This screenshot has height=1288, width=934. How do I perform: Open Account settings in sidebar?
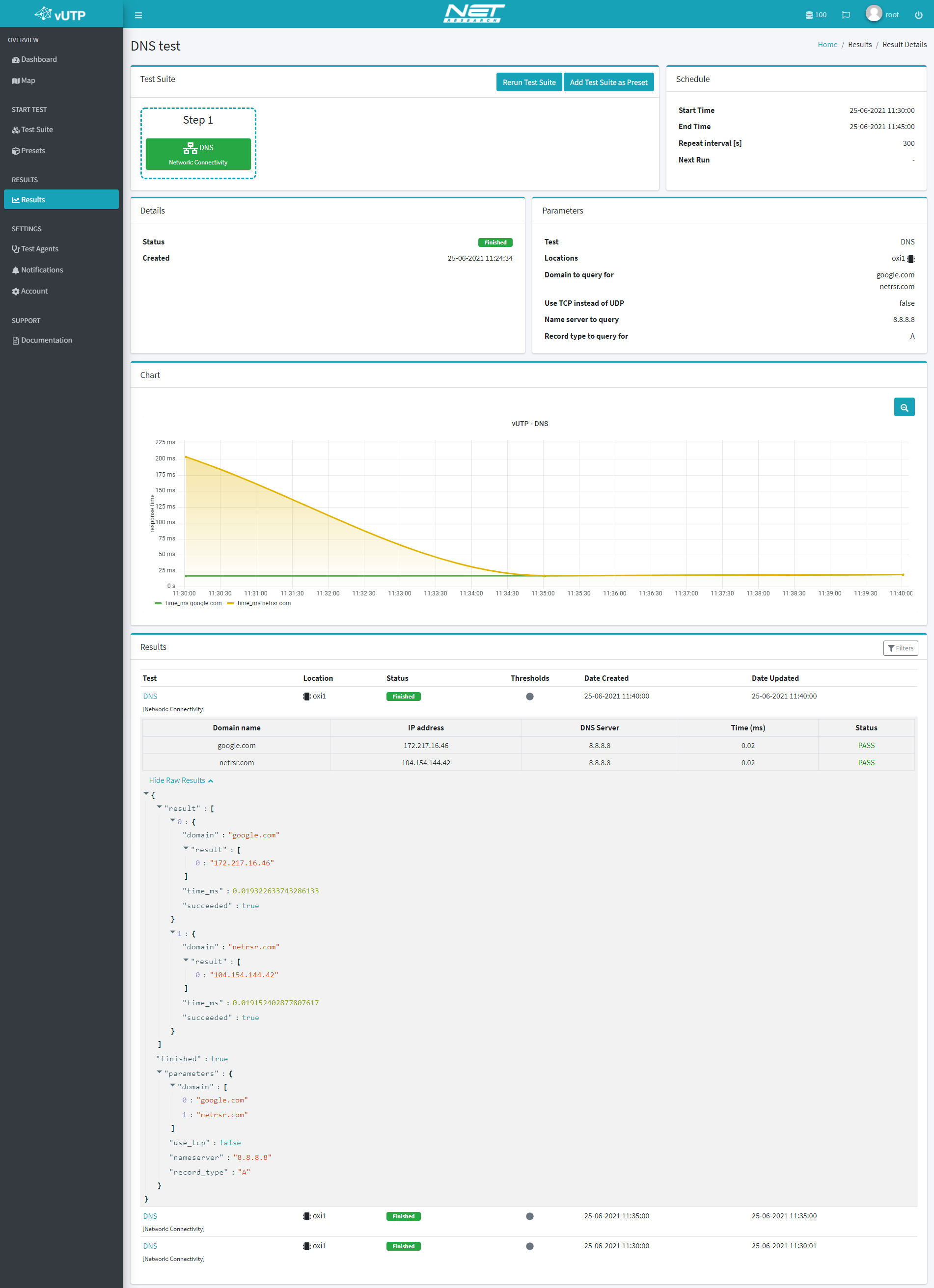tap(61, 291)
